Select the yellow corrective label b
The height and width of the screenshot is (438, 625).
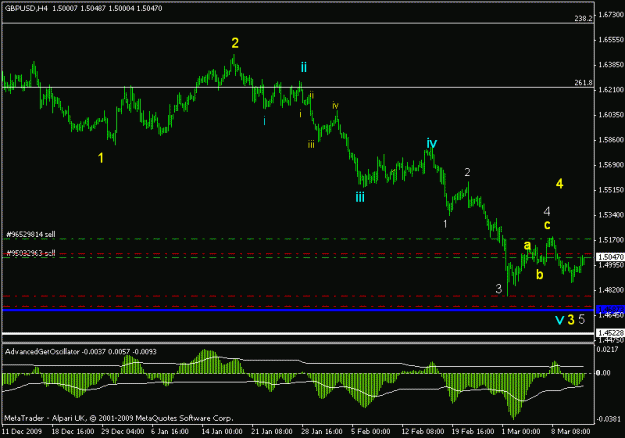point(539,274)
